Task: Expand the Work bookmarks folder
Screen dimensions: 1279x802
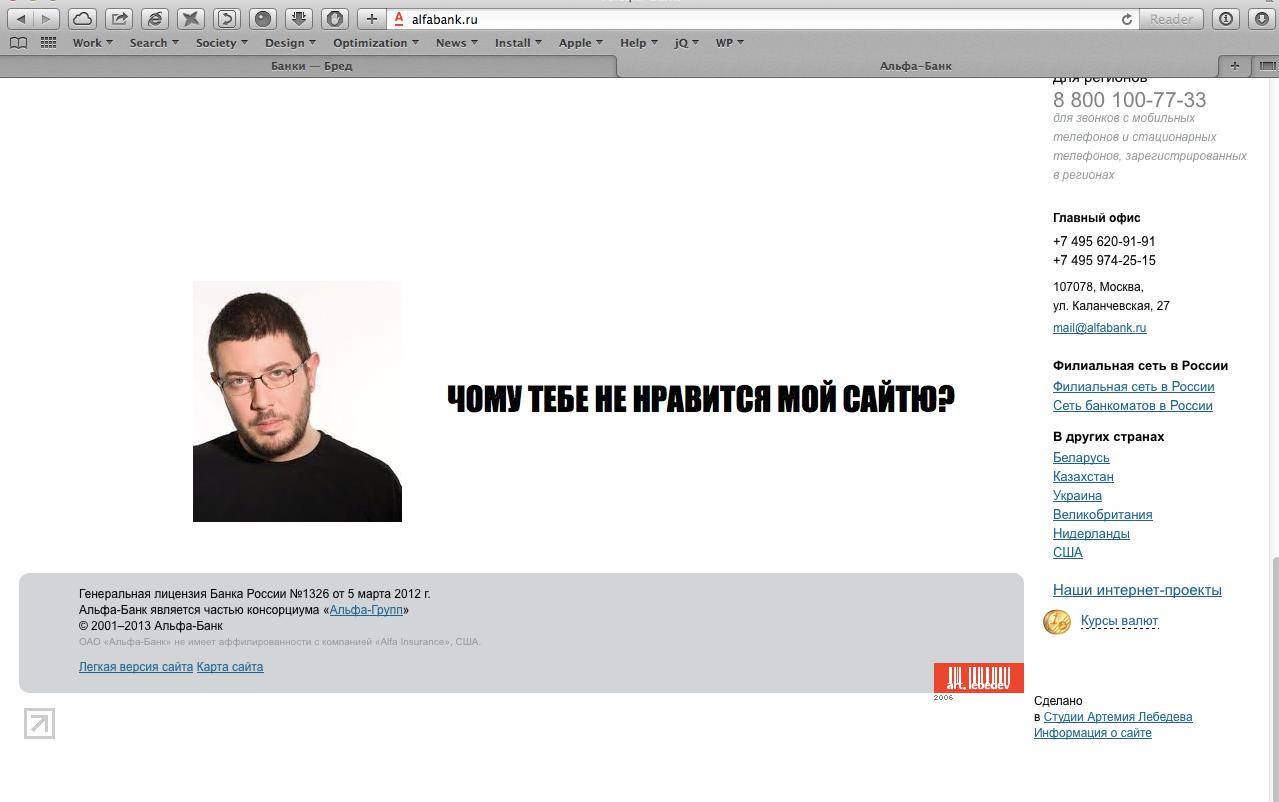Action: 92,43
